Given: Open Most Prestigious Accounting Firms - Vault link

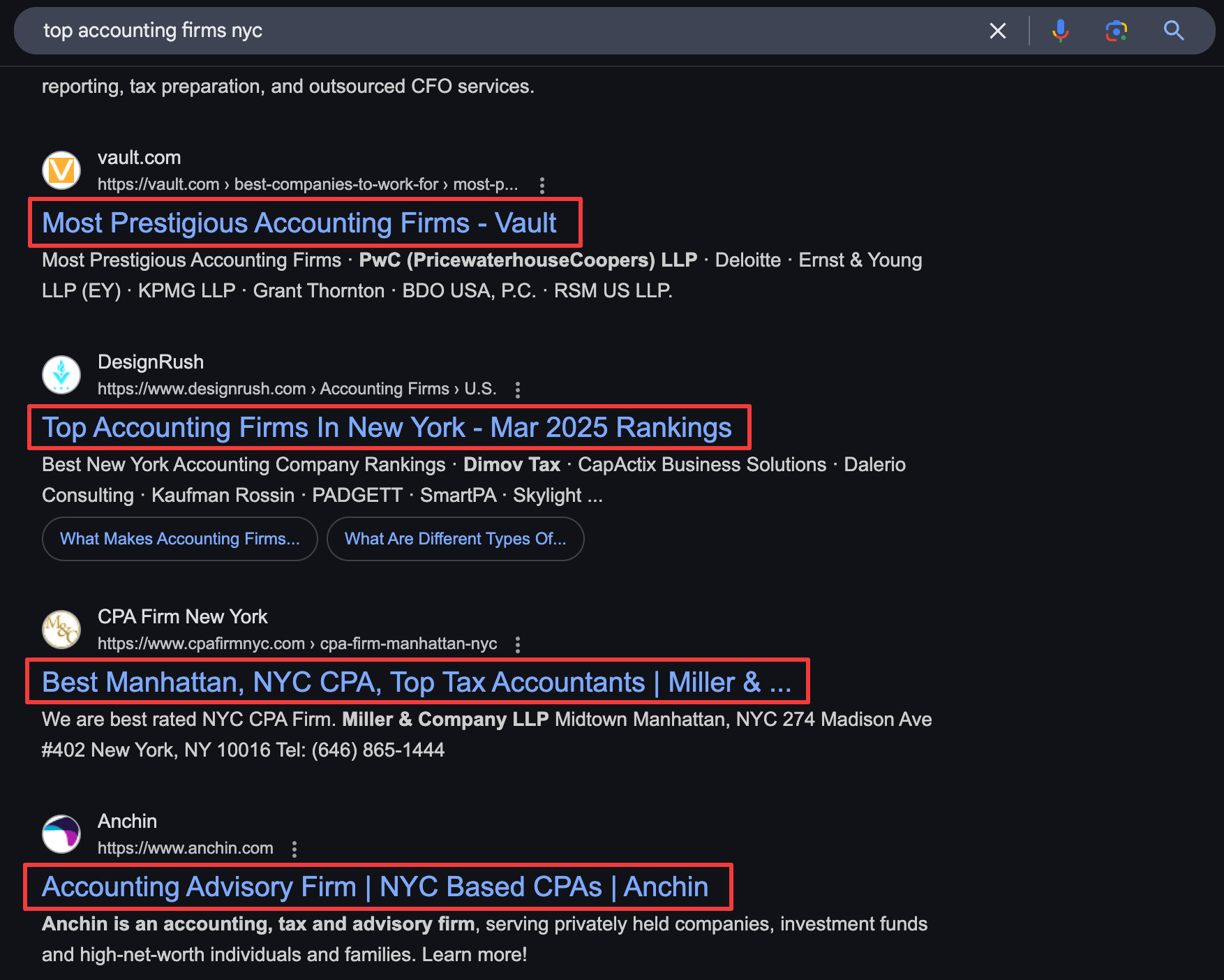Looking at the screenshot, I should pyautogui.click(x=299, y=223).
